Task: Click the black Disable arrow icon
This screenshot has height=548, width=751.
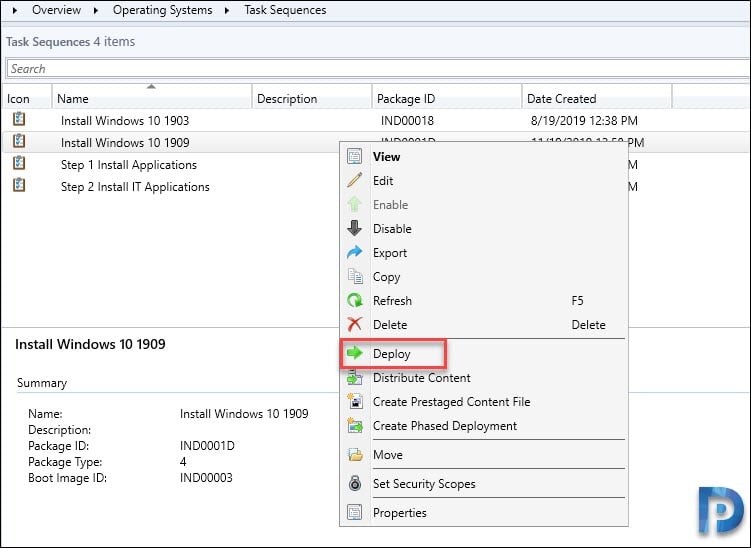Action: 354,228
